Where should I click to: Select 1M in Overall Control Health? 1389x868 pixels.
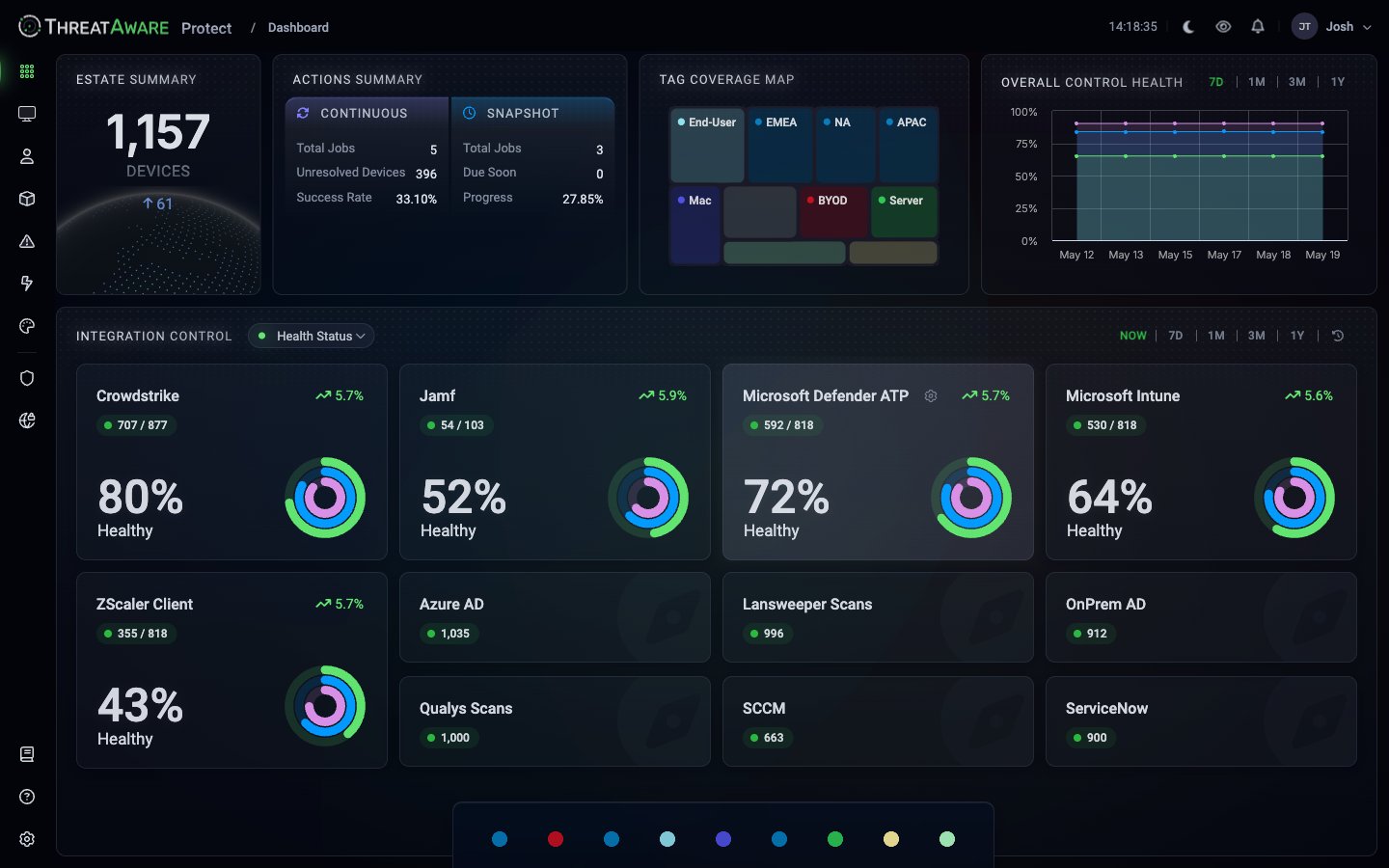point(1257,82)
